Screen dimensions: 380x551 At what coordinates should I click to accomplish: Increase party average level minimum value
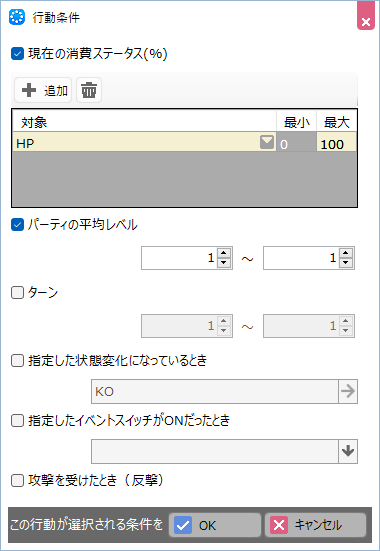[x=224, y=253]
